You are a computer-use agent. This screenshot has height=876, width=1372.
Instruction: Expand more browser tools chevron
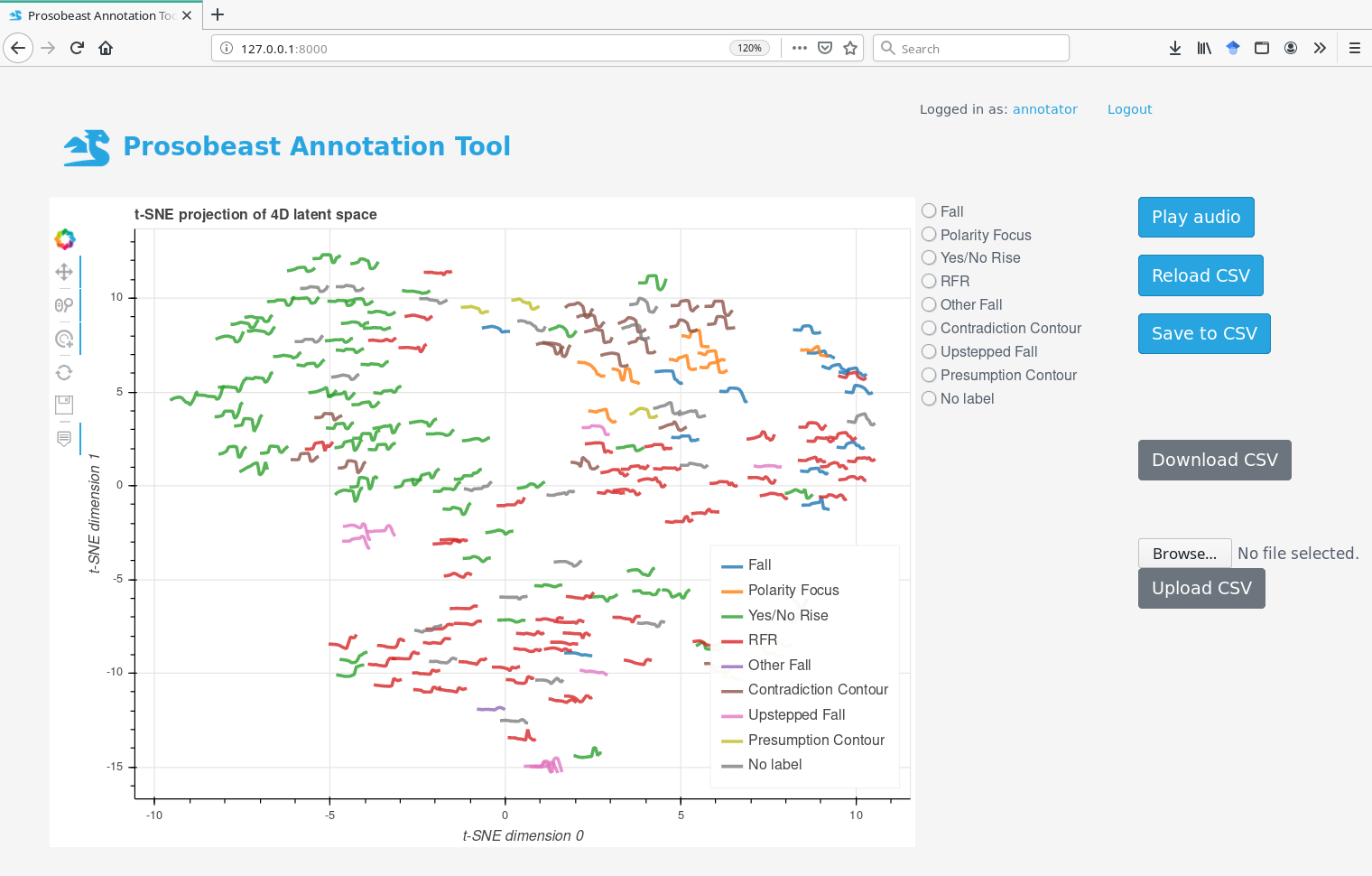[1320, 48]
